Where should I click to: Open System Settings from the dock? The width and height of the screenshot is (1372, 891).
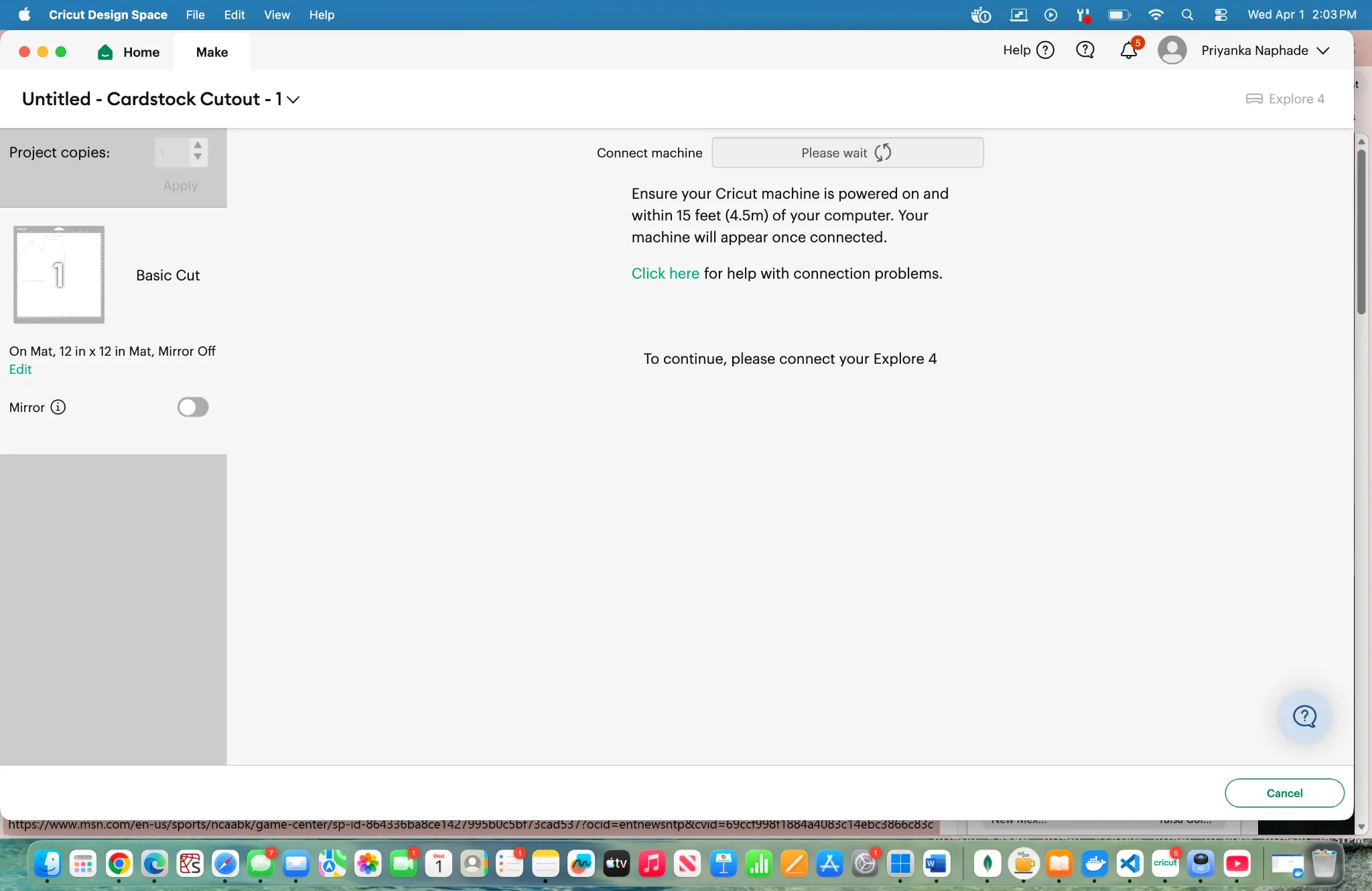[x=865, y=864]
